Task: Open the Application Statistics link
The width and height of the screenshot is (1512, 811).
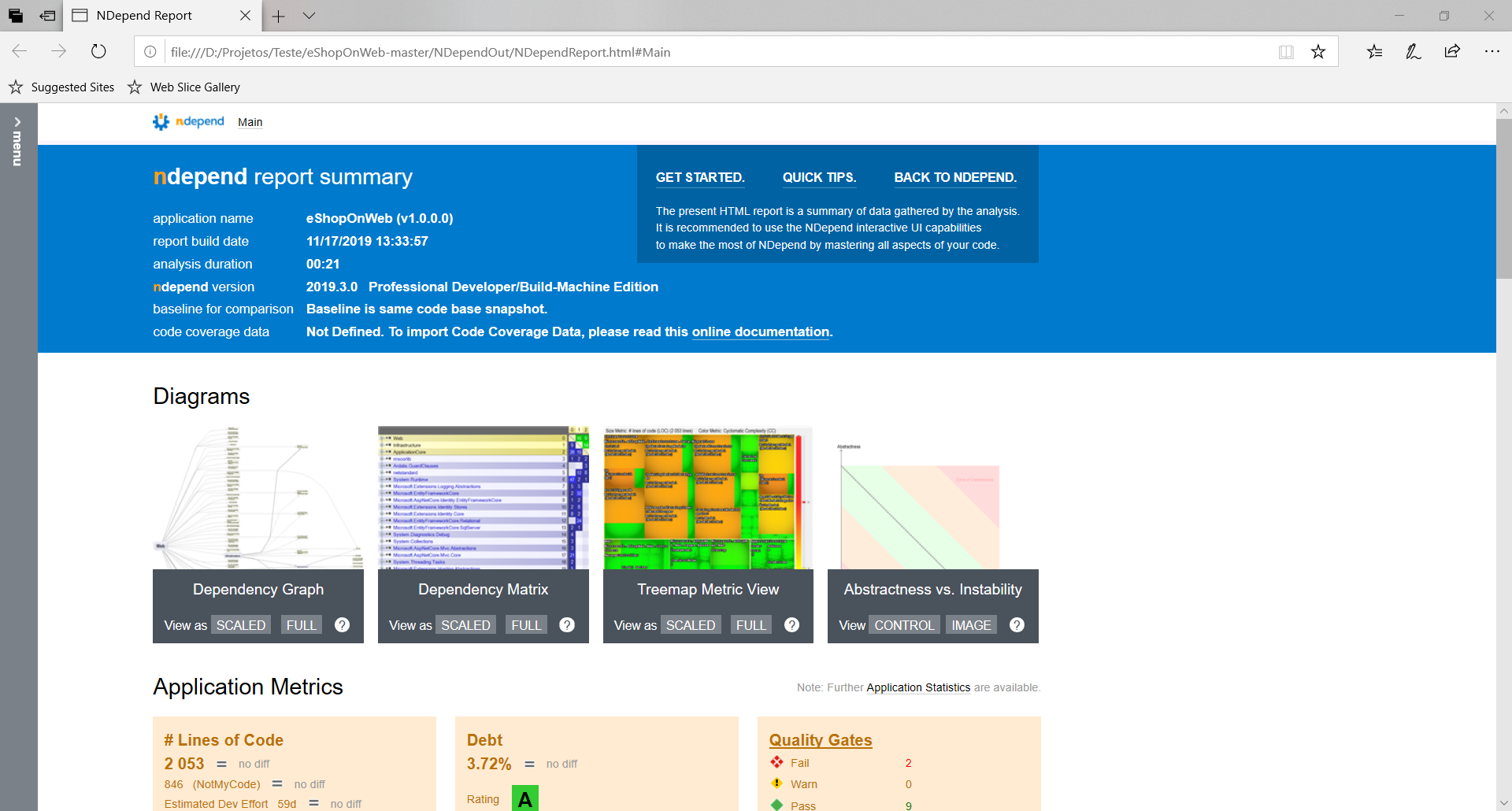Action: tap(918, 687)
